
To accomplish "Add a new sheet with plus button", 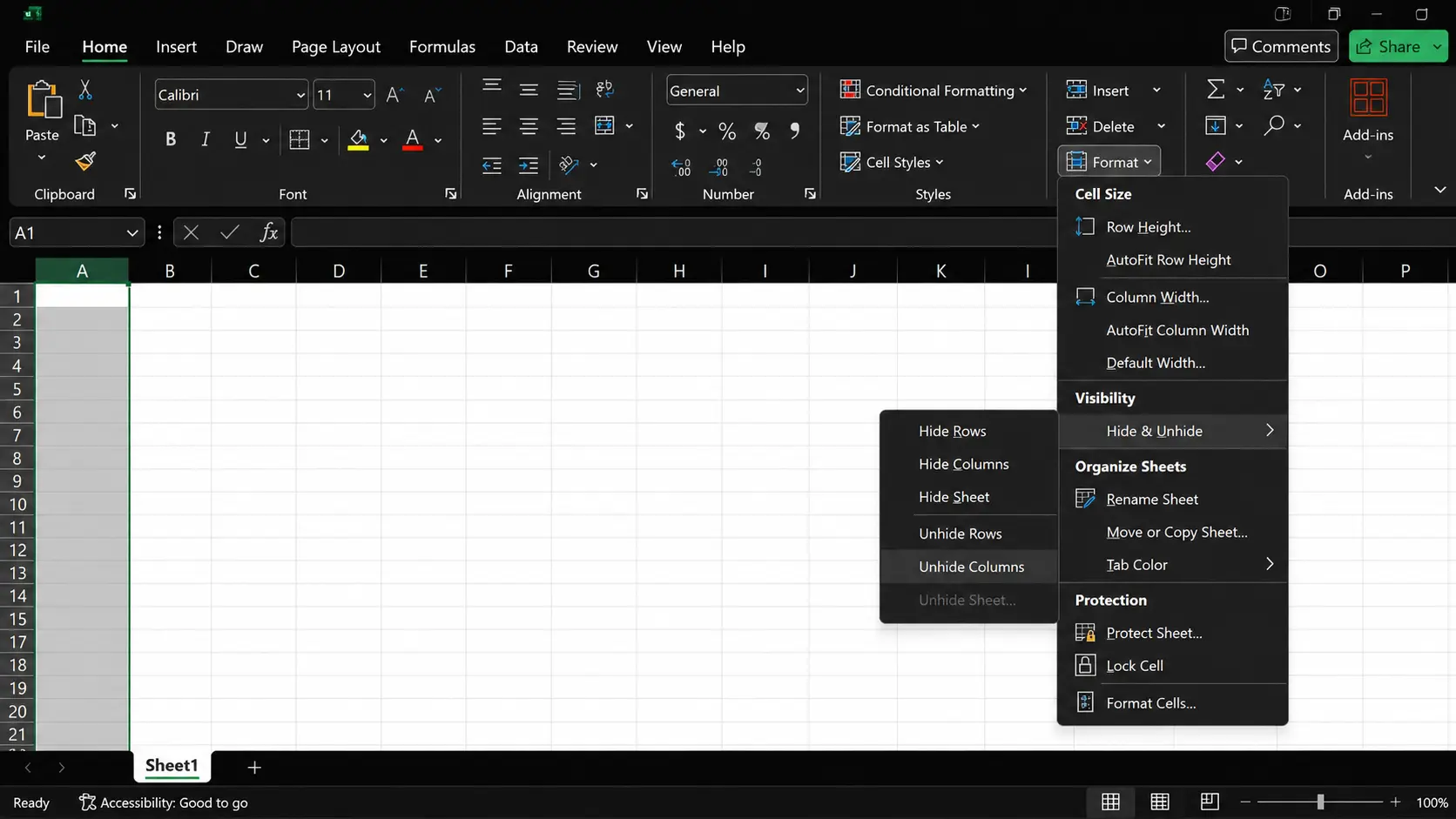I will 254,767.
